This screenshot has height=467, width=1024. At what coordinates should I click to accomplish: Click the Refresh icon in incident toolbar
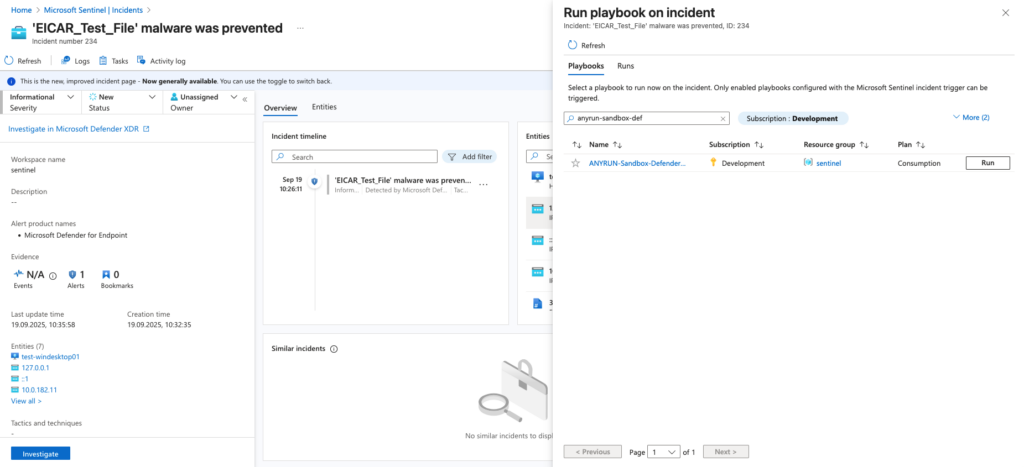[x=11, y=61]
